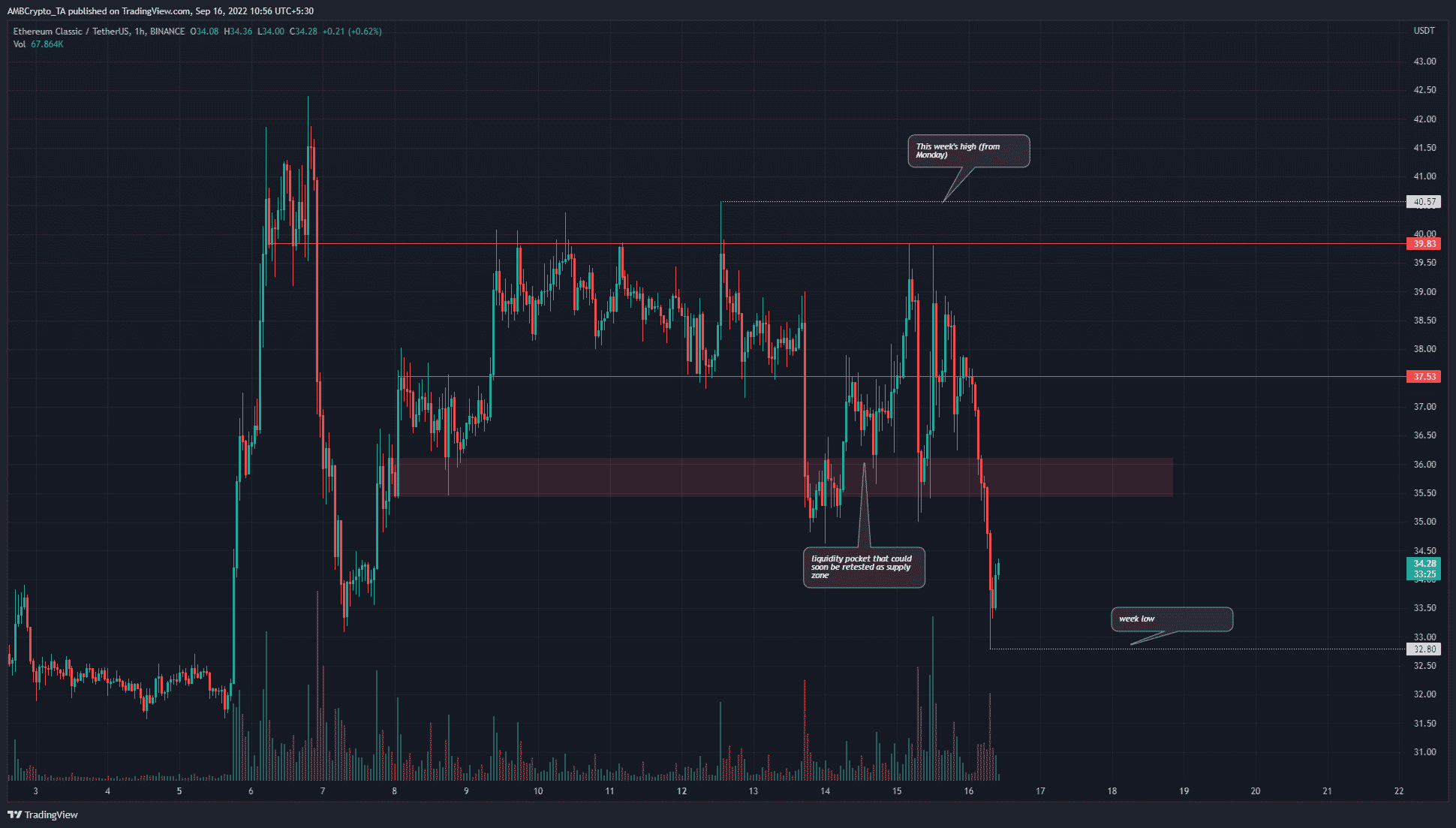1456x828 pixels.
Task: Click the date label 16 on the time axis
Action: pyautogui.click(x=968, y=791)
